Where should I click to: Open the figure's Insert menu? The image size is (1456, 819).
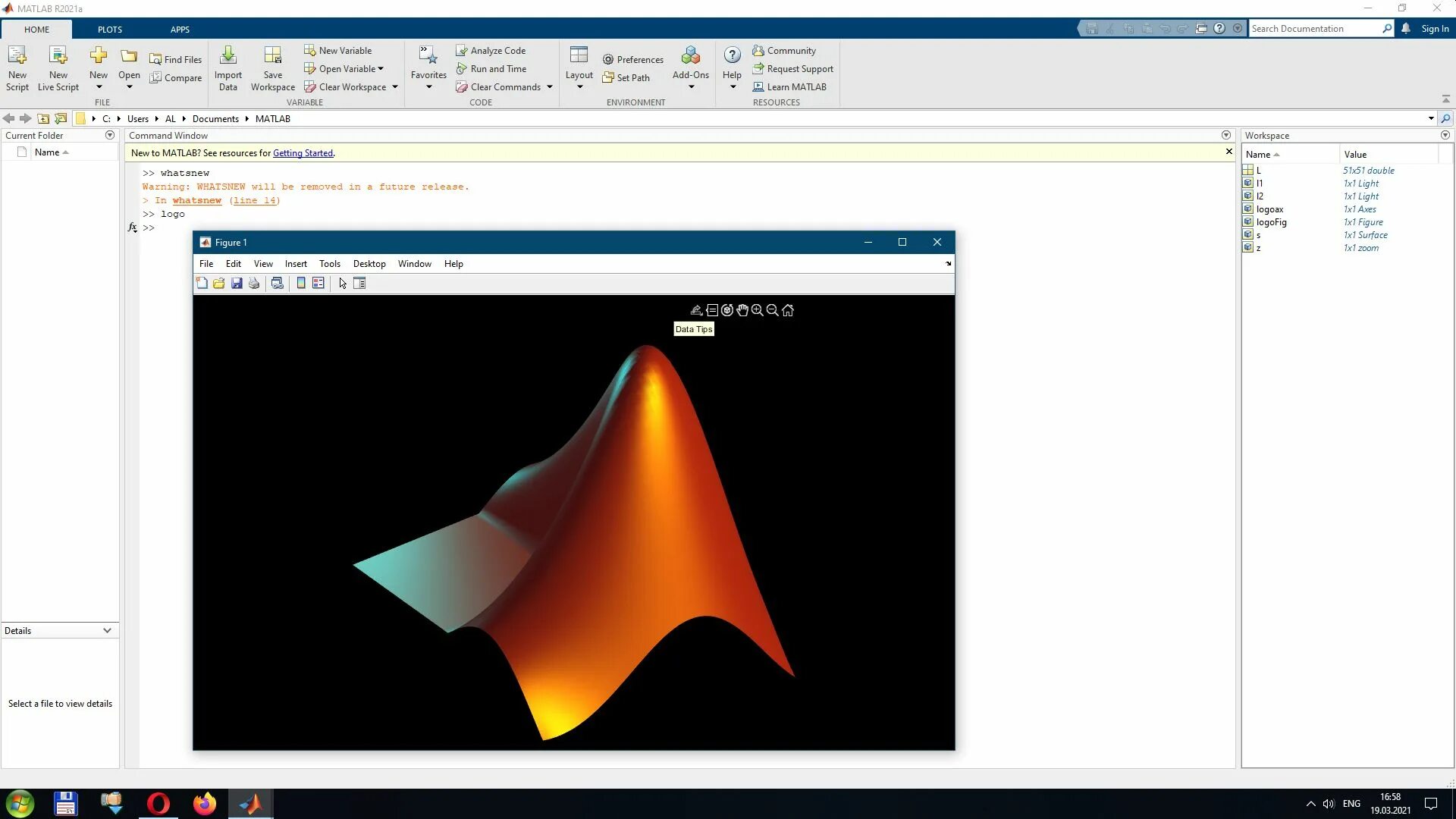click(296, 264)
